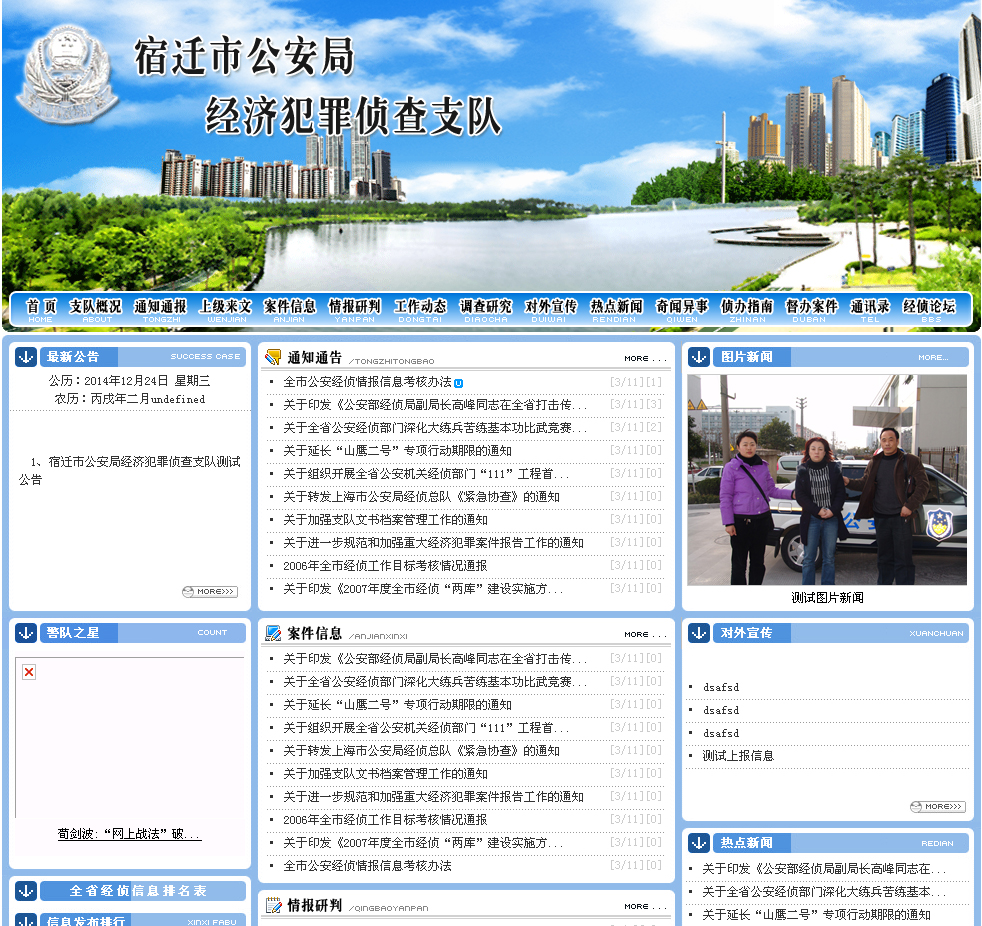Open the 测试图片新闻 photo thumbnail
This screenshot has width=982, height=926.
click(827, 480)
